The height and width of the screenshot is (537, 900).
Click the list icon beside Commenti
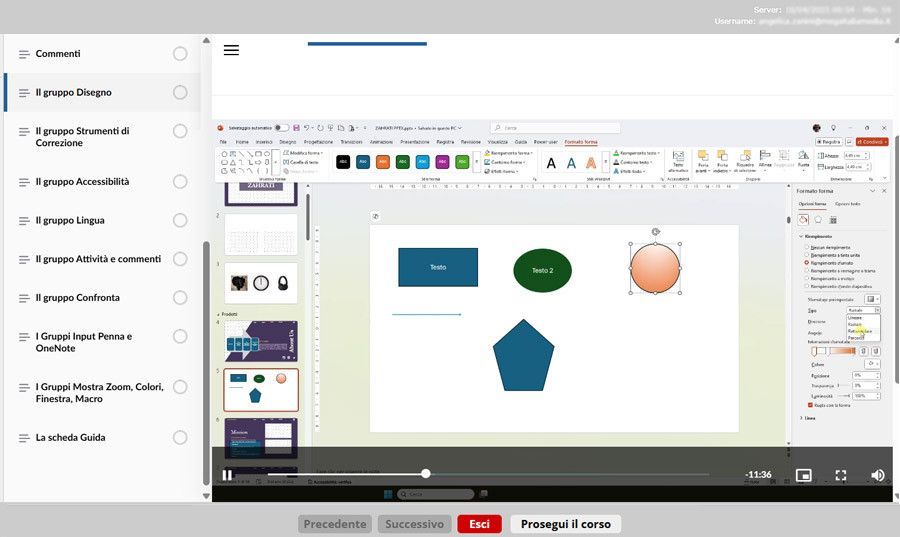pyautogui.click(x=22, y=54)
